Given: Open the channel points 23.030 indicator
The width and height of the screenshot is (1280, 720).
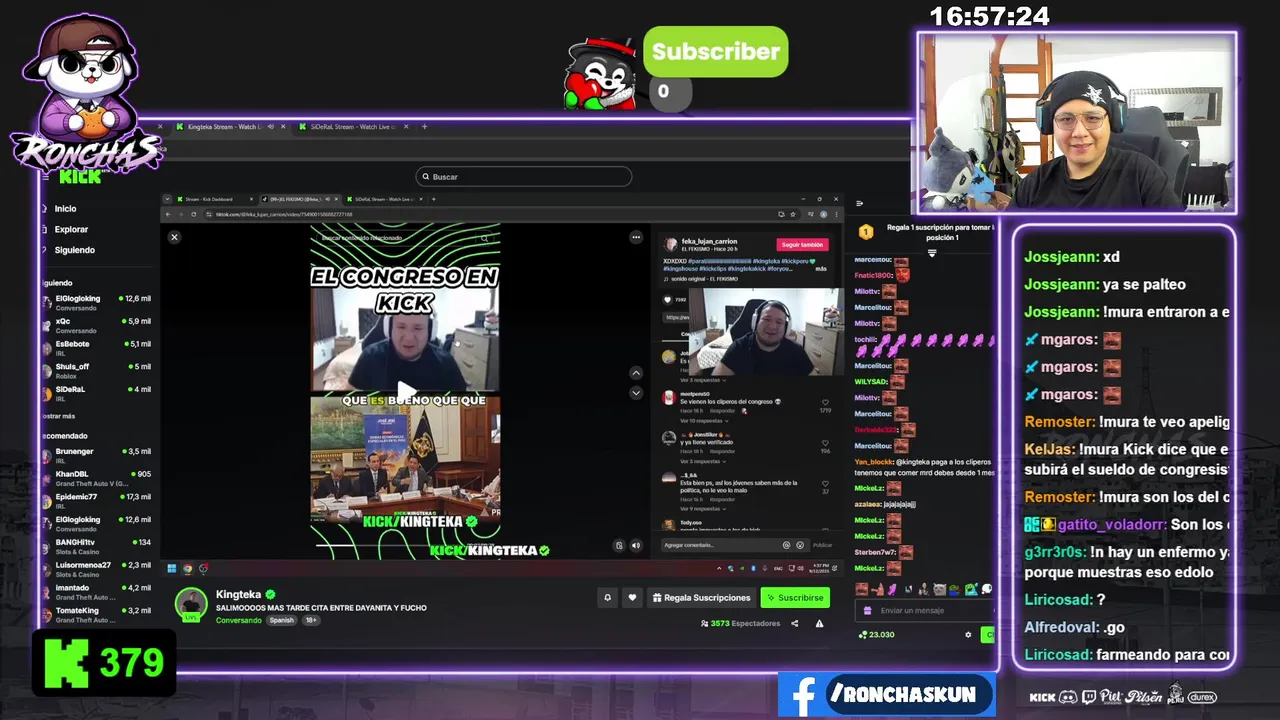Looking at the screenshot, I should click(877, 635).
